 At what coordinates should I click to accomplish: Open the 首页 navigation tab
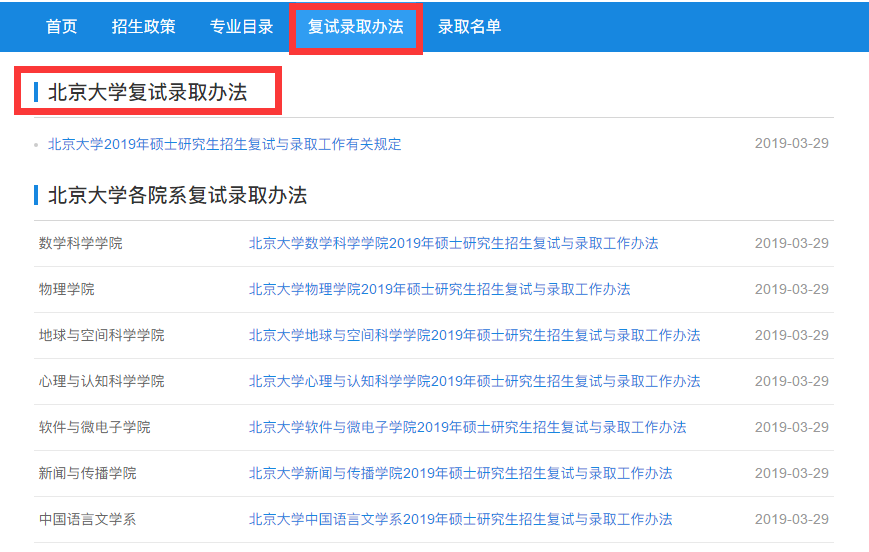click(x=61, y=27)
